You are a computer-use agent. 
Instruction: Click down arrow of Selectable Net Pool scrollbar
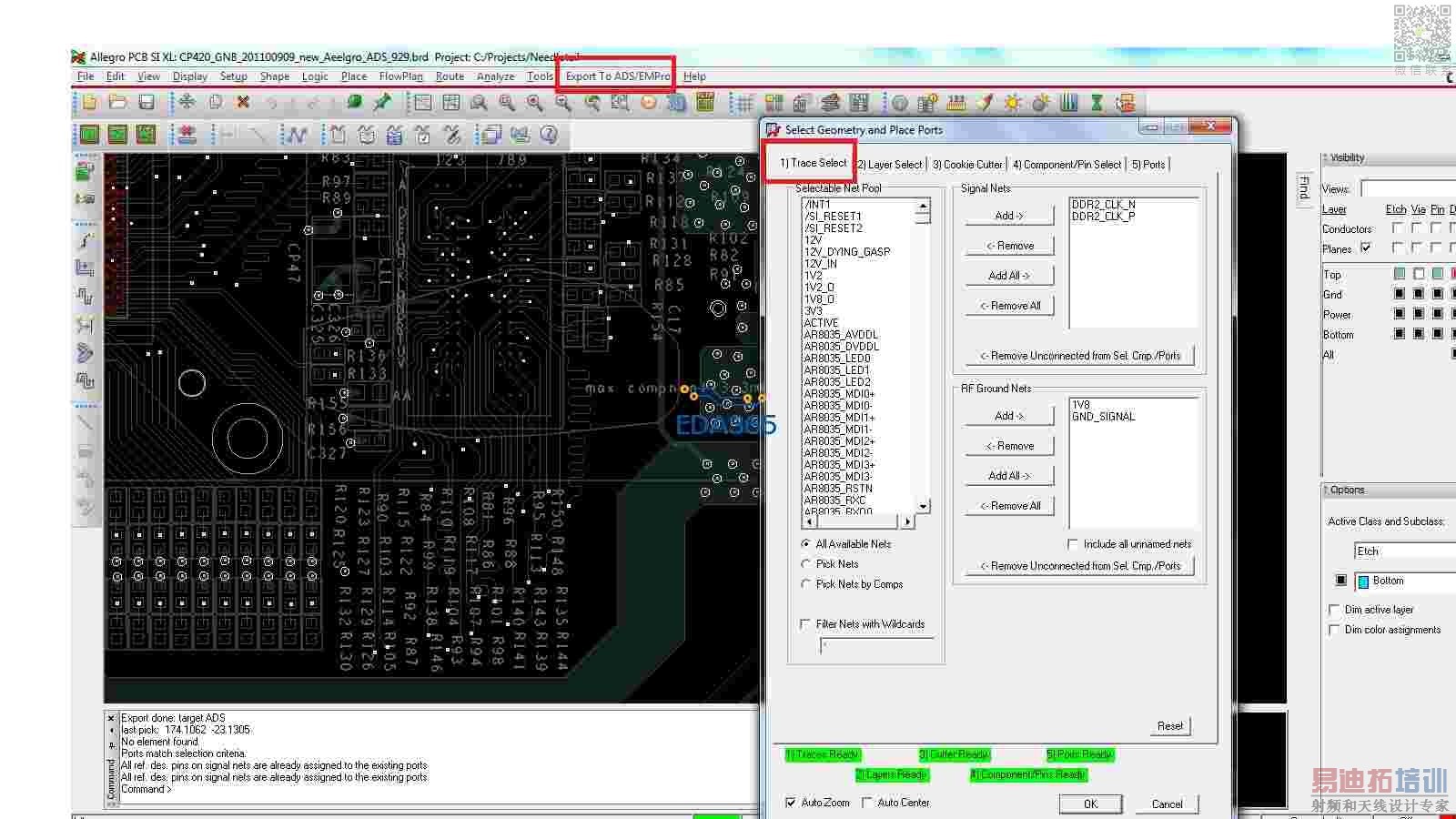[924, 506]
